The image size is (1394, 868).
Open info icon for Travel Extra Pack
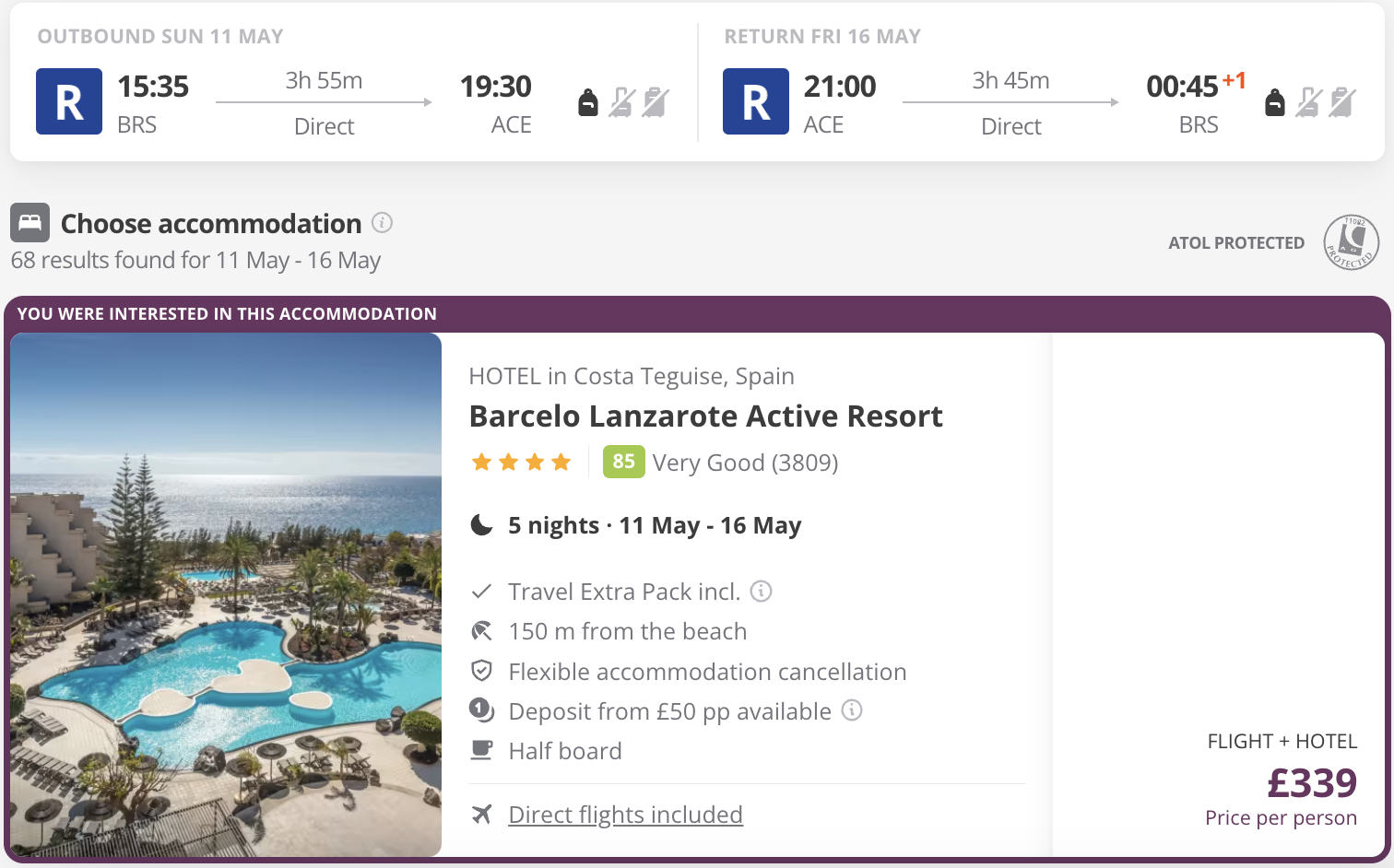pos(761,591)
